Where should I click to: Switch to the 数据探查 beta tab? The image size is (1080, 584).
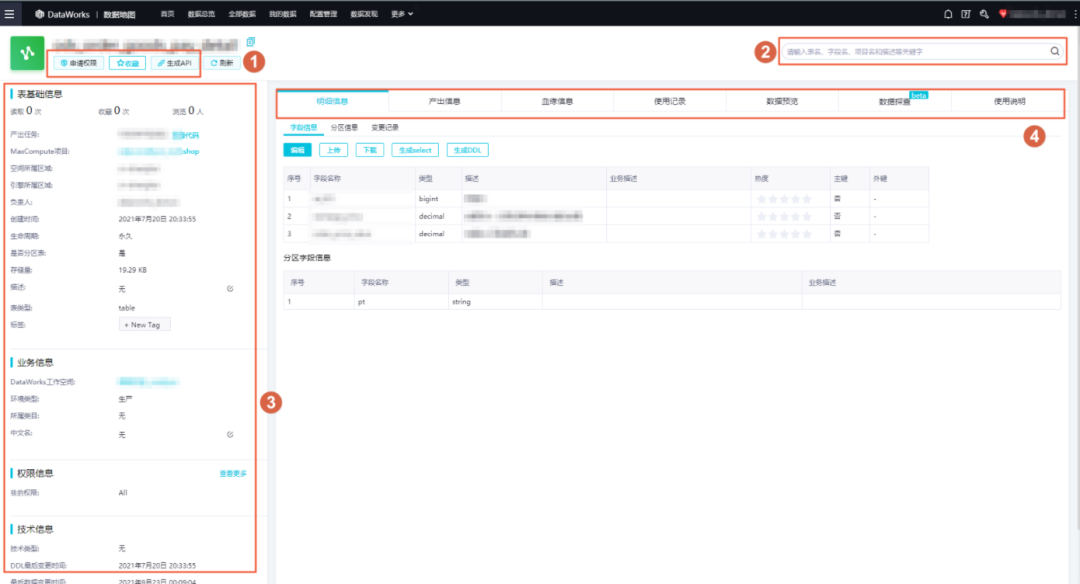pyautogui.click(x=895, y=101)
